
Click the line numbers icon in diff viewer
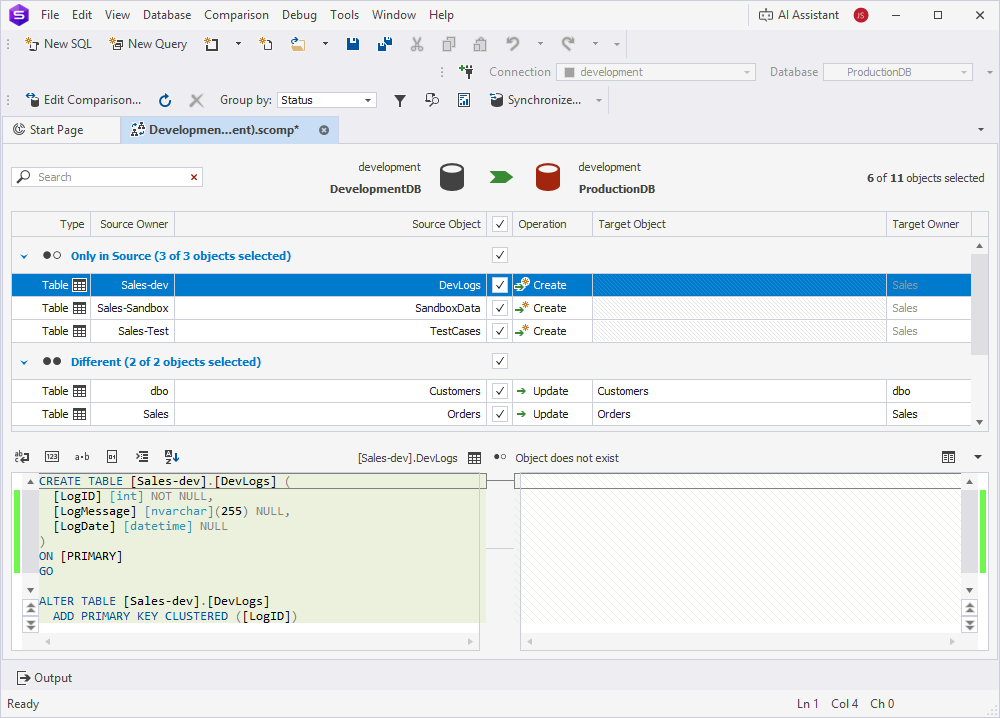click(x=51, y=457)
